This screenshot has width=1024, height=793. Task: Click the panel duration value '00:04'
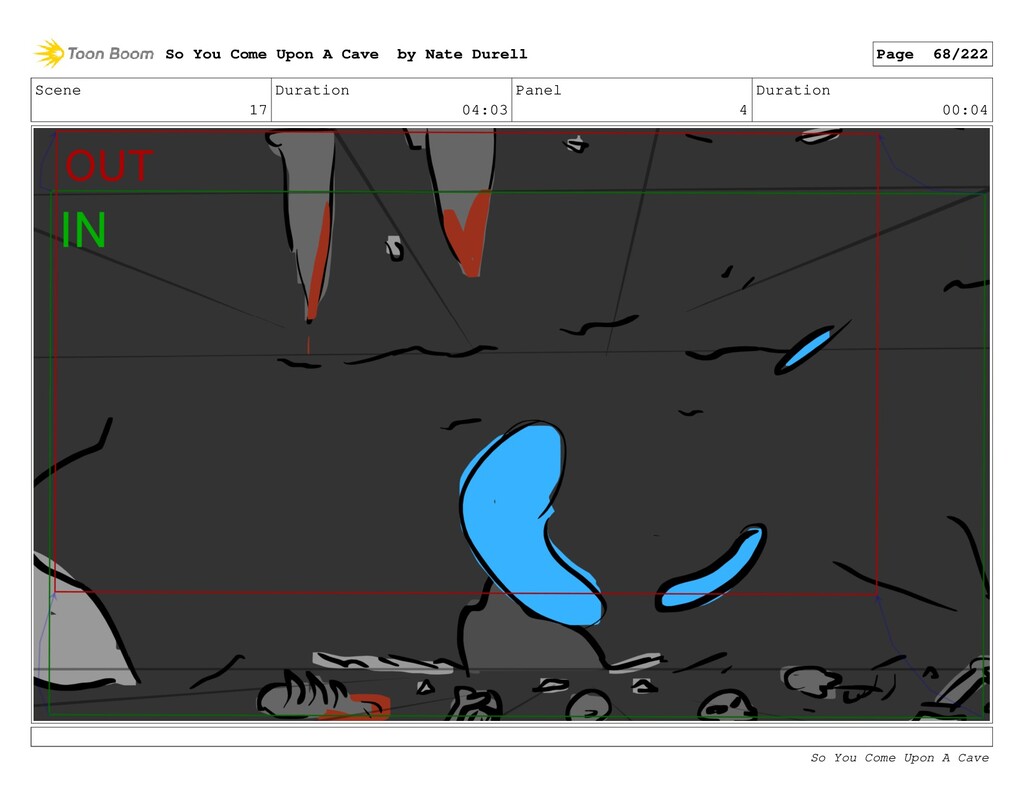click(x=965, y=110)
